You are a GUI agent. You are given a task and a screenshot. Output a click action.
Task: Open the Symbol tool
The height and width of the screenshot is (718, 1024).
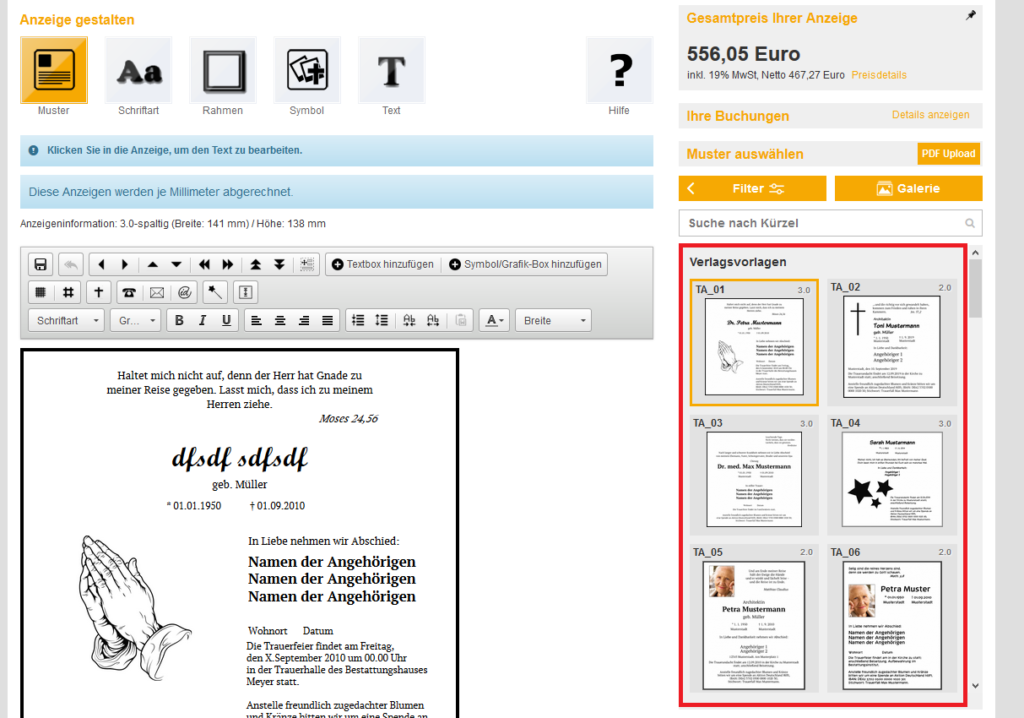tap(307, 71)
